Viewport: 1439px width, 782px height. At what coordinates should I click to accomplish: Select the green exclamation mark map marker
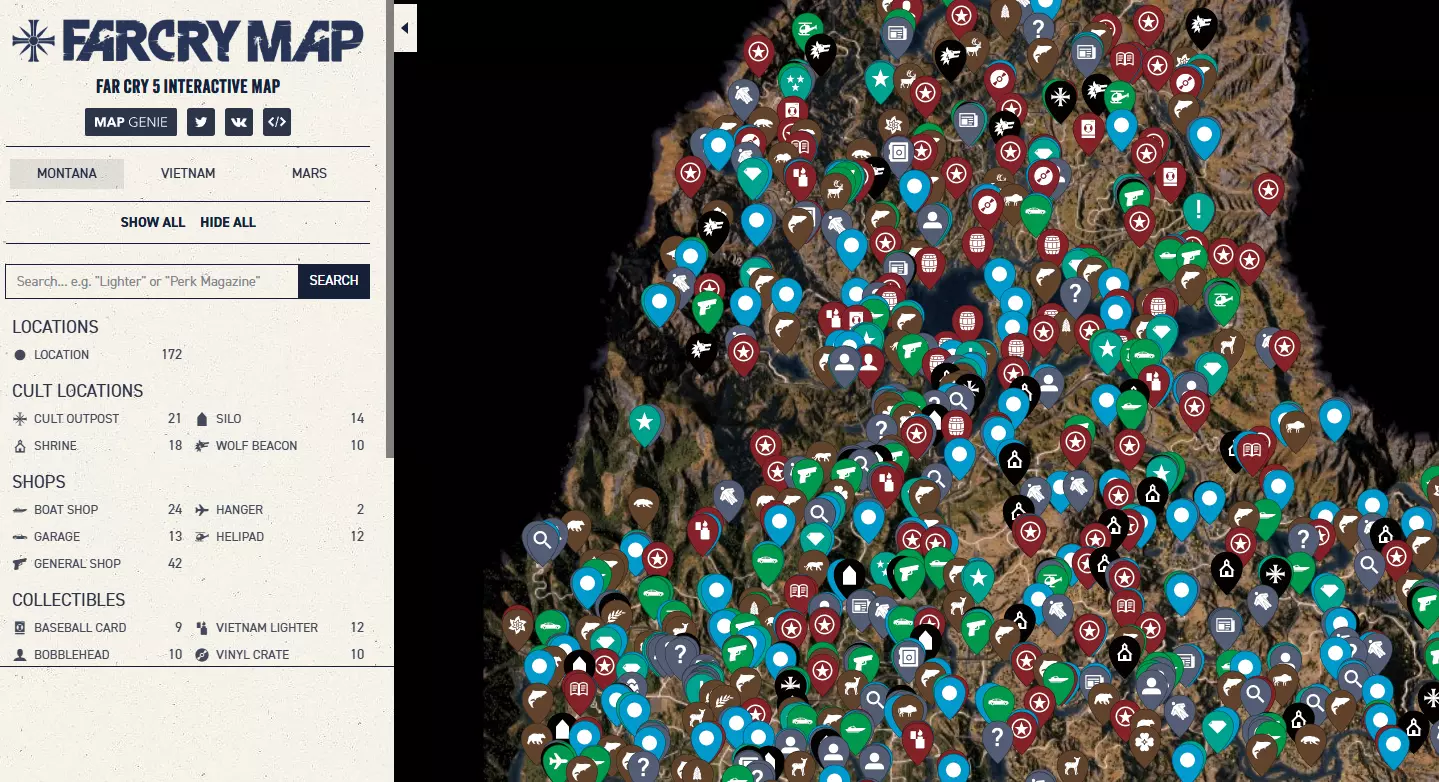[1198, 211]
